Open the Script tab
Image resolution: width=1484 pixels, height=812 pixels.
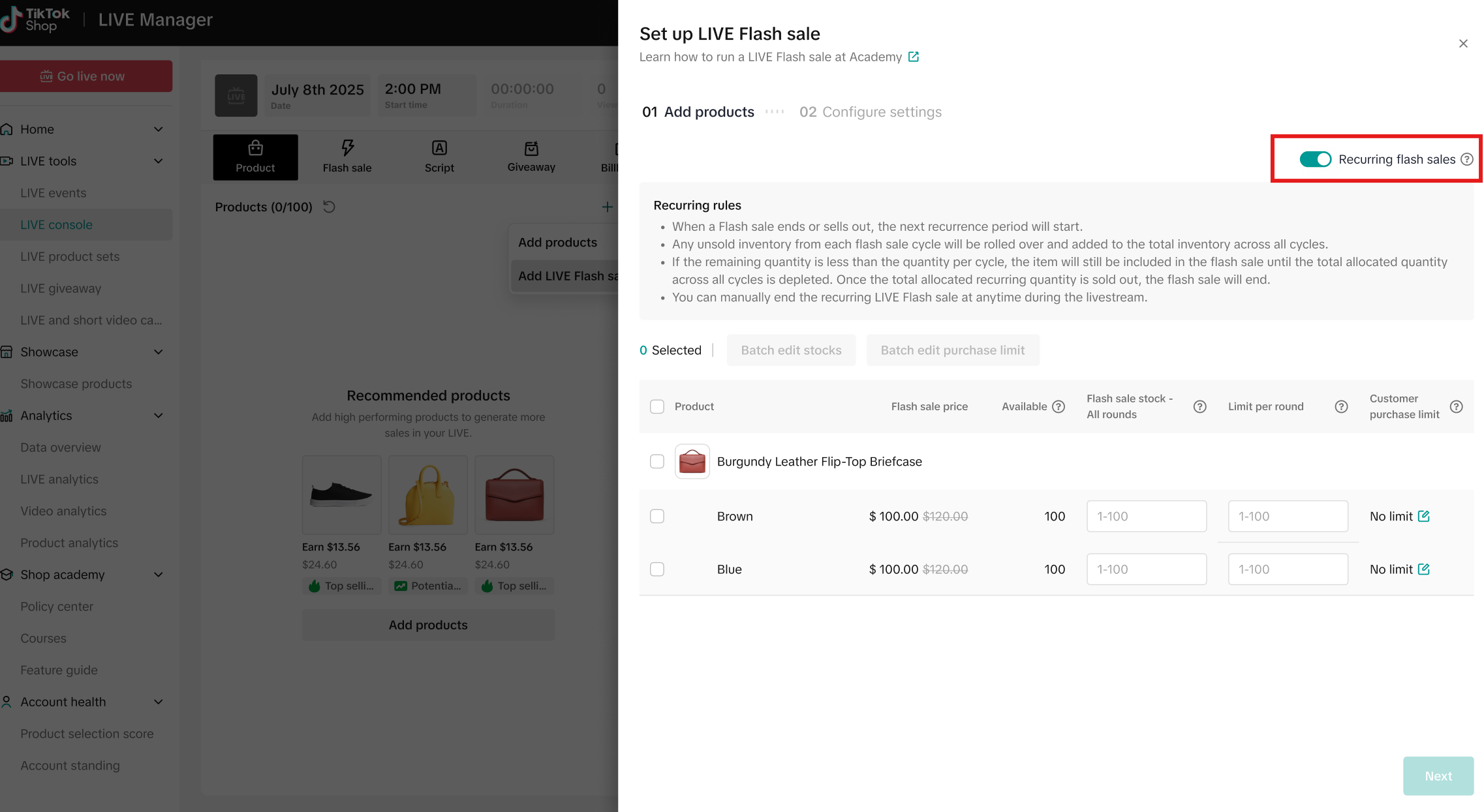[439, 157]
